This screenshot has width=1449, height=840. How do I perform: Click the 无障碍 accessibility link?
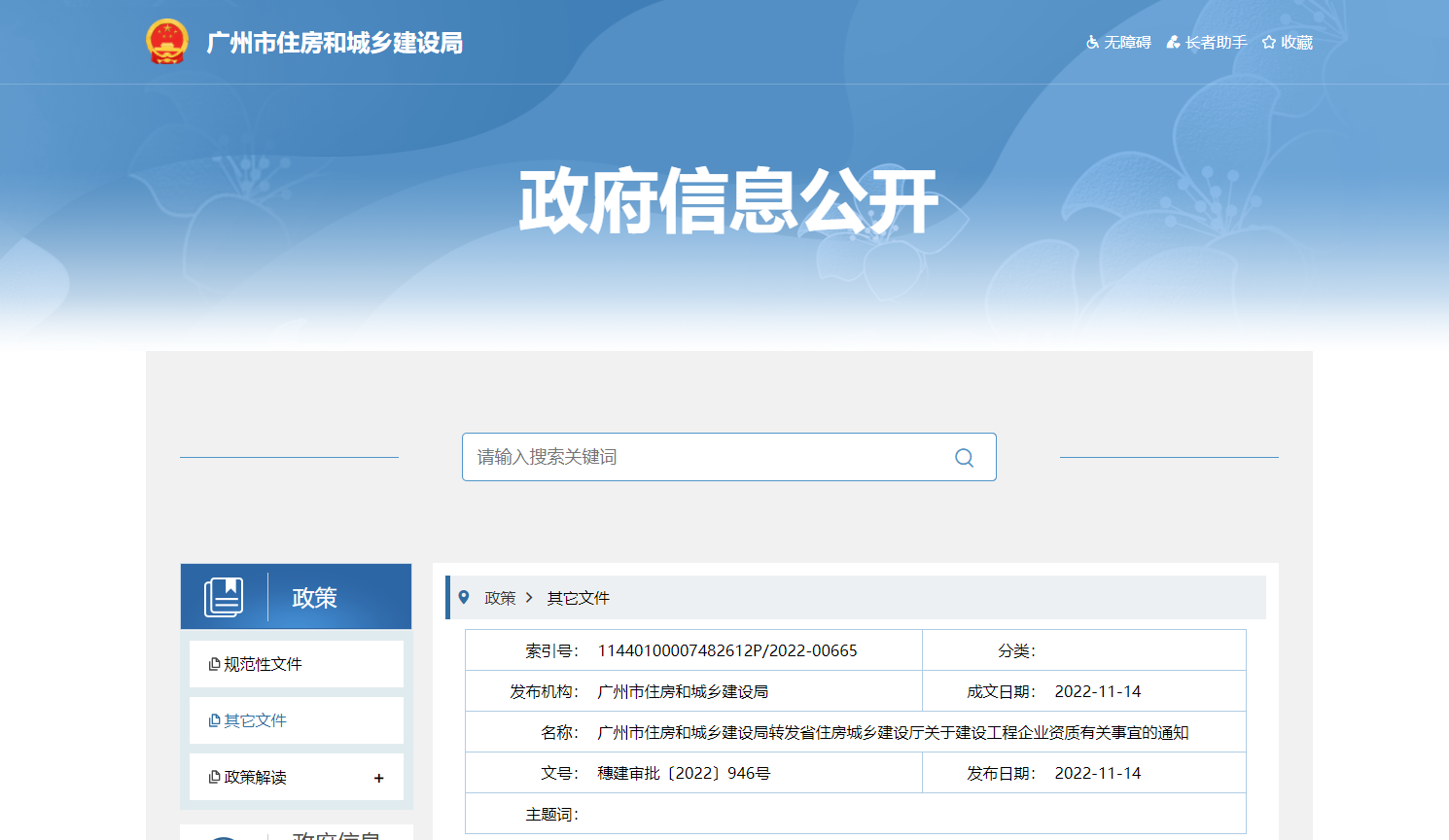pyautogui.click(x=1127, y=43)
